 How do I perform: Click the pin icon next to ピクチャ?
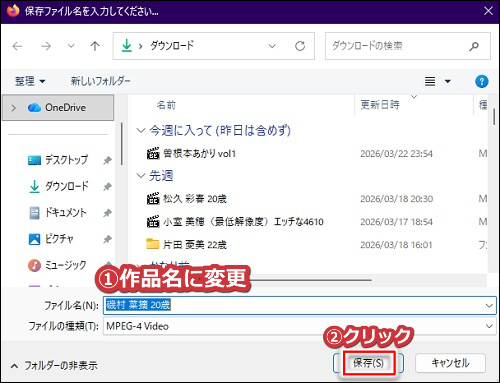coord(107,239)
